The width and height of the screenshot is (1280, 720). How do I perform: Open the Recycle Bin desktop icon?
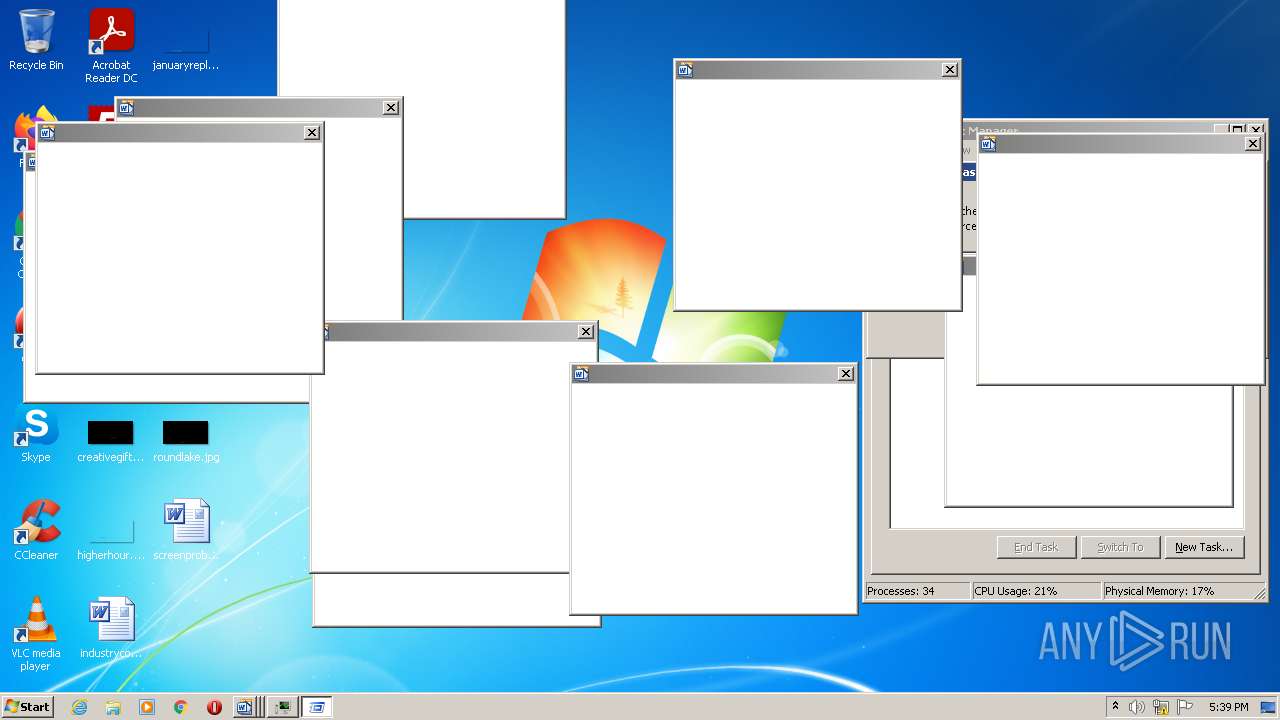[x=36, y=41]
